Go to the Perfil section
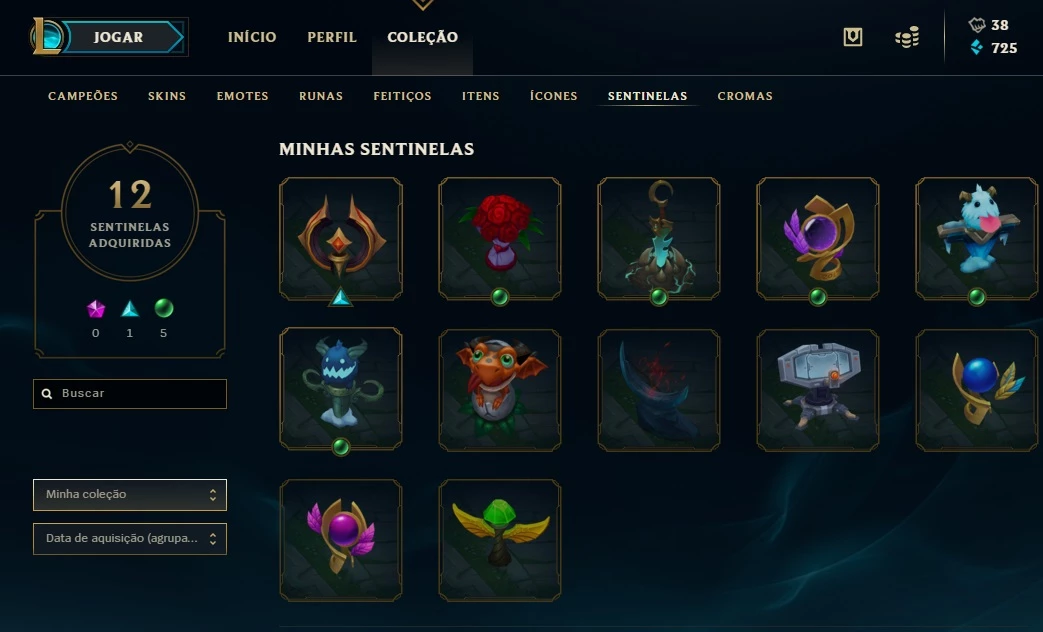This screenshot has height=632, width=1043. pyautogui.click(x=332, y=37)
